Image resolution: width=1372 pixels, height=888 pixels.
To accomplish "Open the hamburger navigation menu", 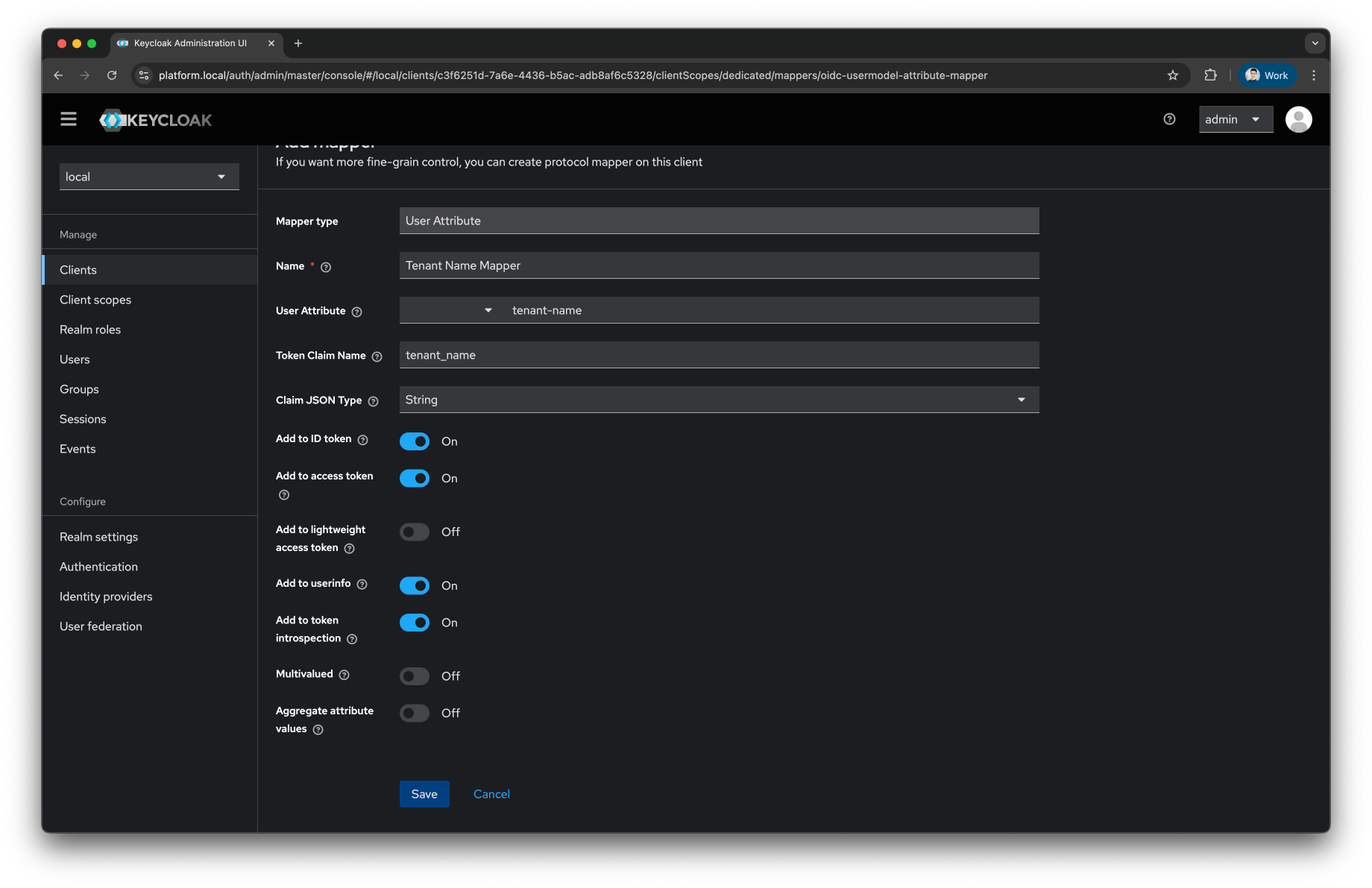I will pyautogui.click(x=68, y=119).
